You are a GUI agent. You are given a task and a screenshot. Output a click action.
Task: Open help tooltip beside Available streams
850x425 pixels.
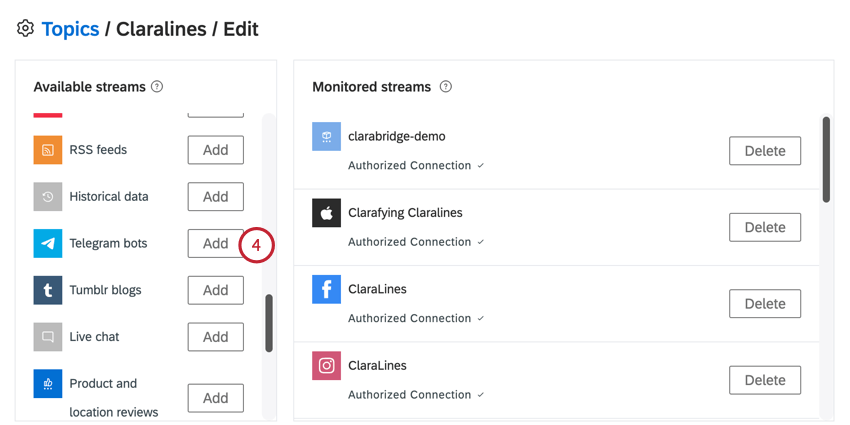(157, 87)
